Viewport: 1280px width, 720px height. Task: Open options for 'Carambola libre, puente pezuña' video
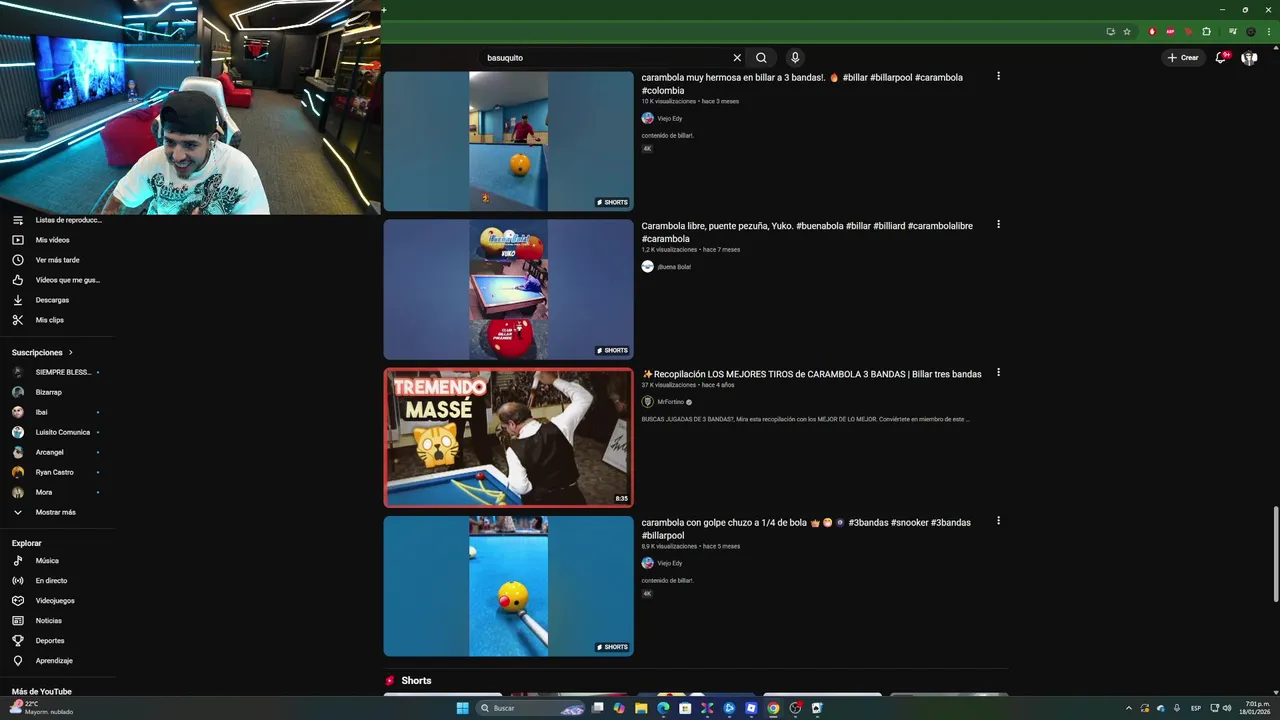[x=998, y=224]
